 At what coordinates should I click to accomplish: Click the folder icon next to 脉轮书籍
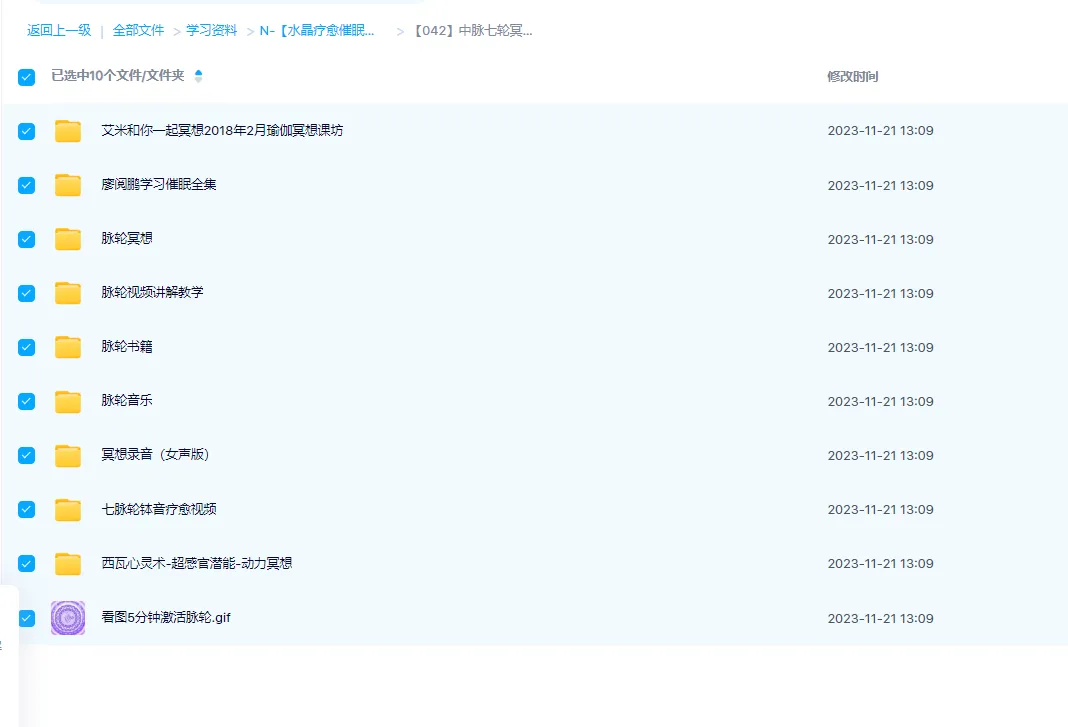pyautogui.click(x=68, y=347)
